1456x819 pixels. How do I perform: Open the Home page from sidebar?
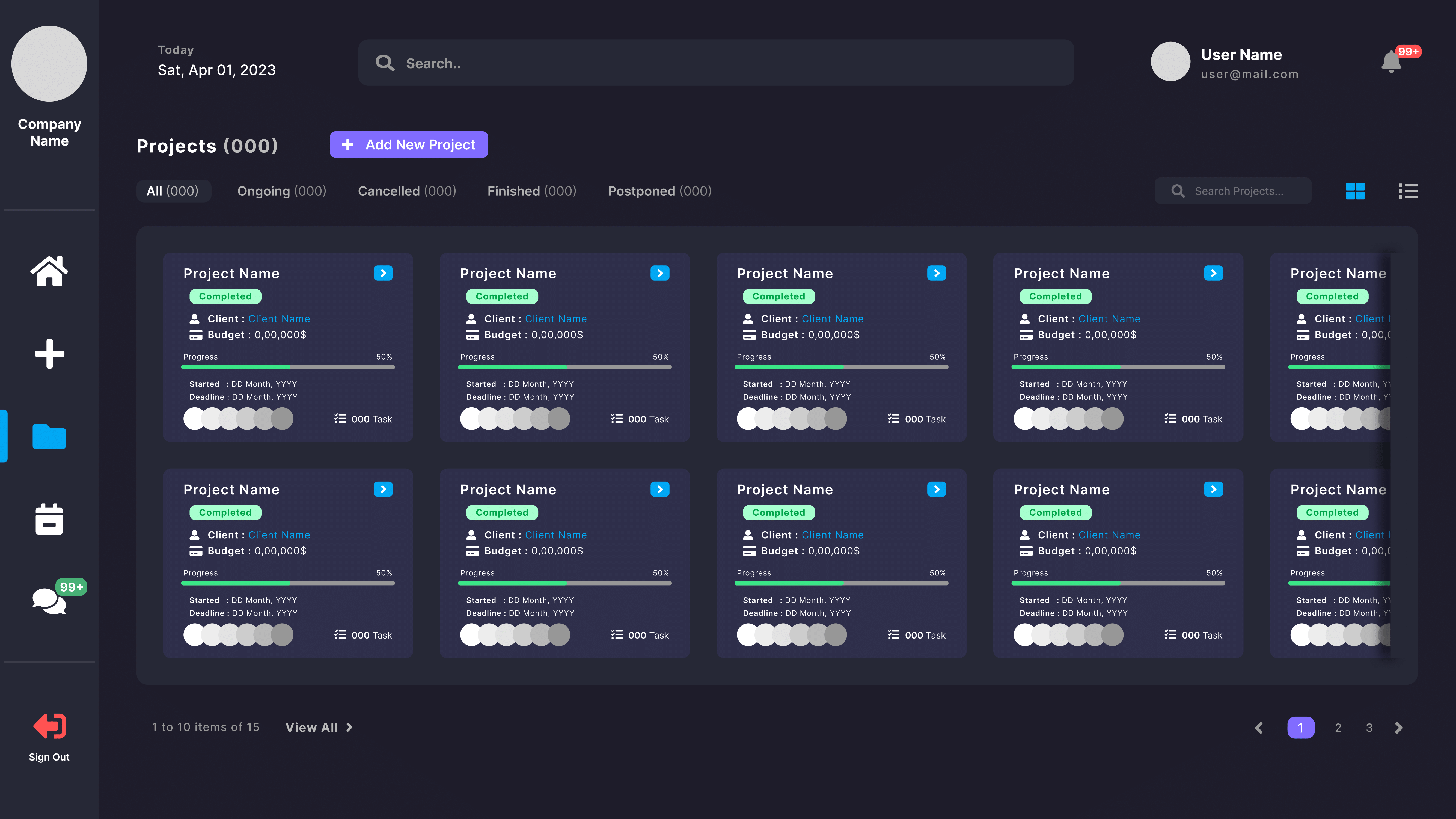[49, 271]
